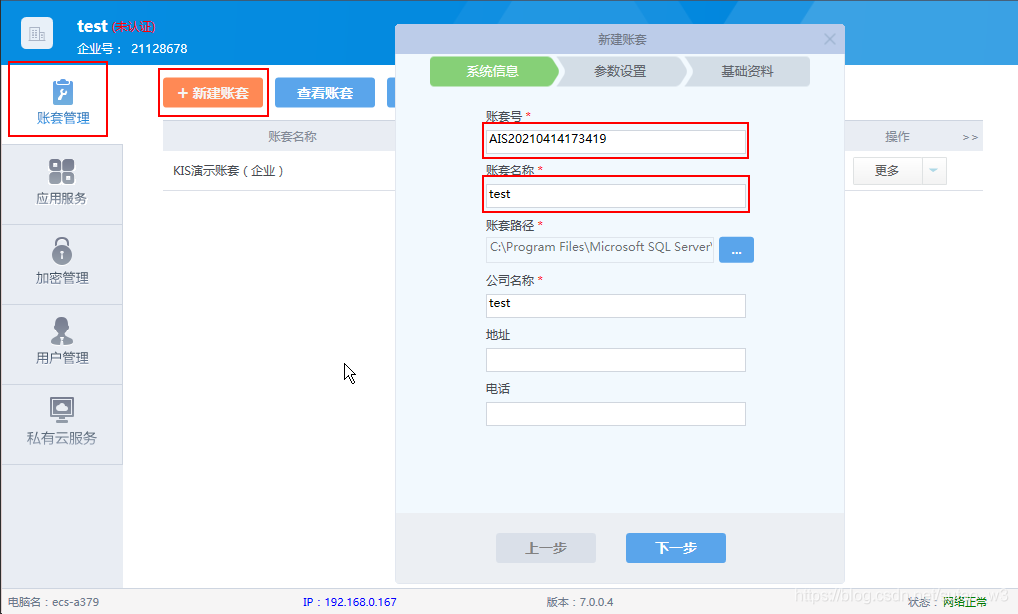Click the 企业号 21128678 text
This screenshot has width=1018, height=614.
pyautogui.click(x=132, y=49)
